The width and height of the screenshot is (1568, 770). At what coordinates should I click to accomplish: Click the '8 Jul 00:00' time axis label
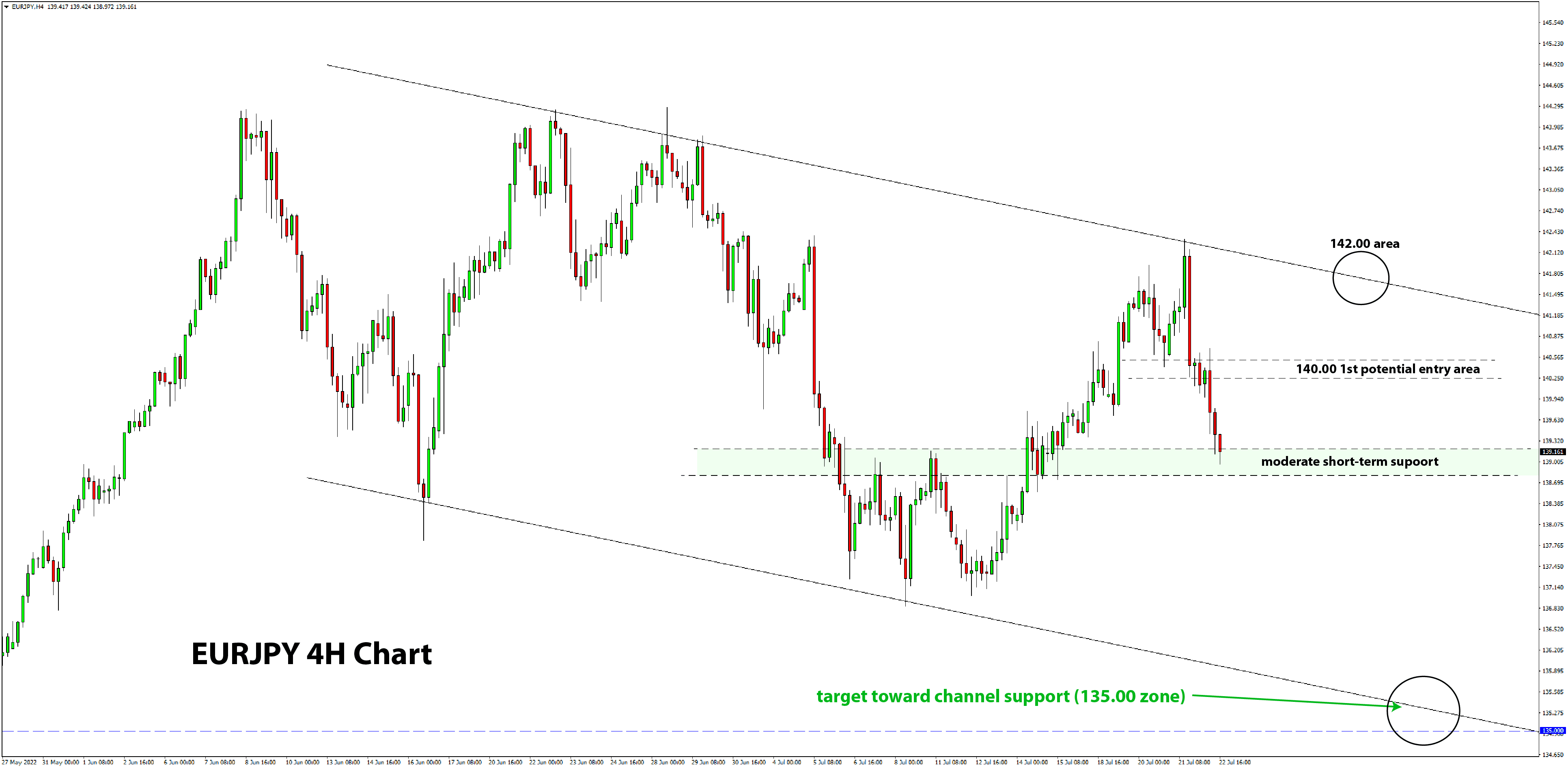tap(909, 762)
